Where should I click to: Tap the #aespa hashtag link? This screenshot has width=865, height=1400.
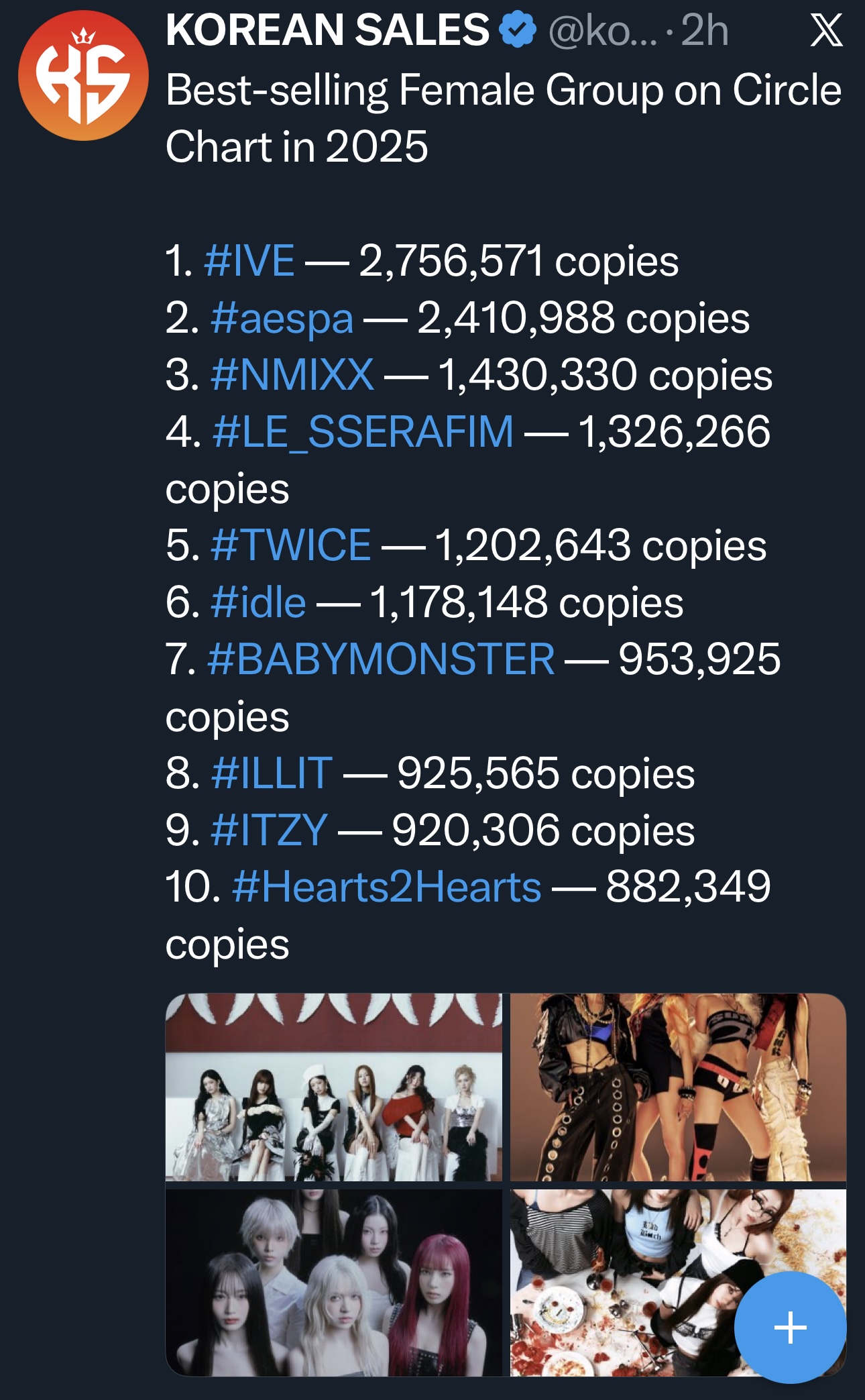click(x=282, y=318)
